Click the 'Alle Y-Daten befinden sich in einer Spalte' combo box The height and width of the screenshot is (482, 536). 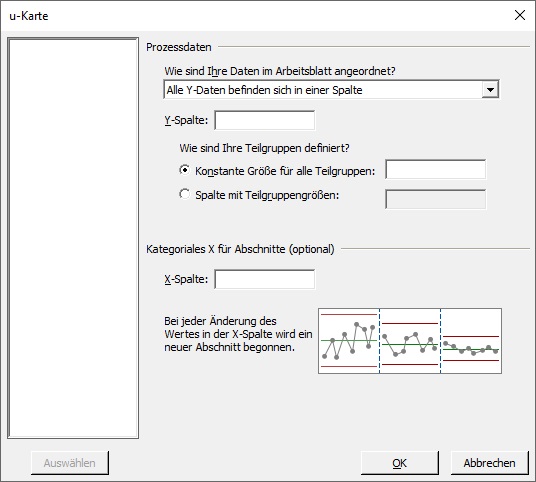(331, 90)
